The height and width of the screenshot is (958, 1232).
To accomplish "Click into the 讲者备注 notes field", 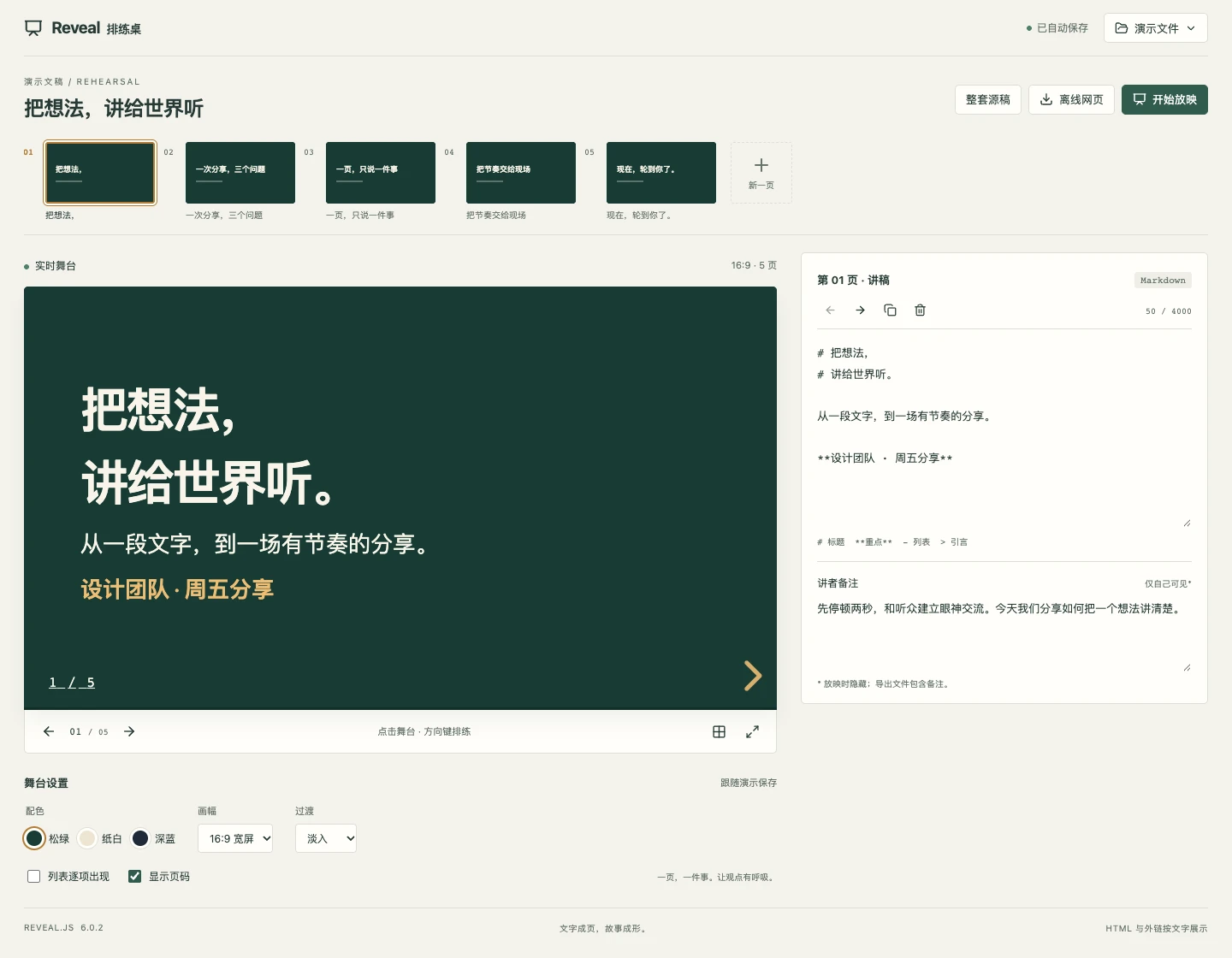I will click(x=1004, y=636).
